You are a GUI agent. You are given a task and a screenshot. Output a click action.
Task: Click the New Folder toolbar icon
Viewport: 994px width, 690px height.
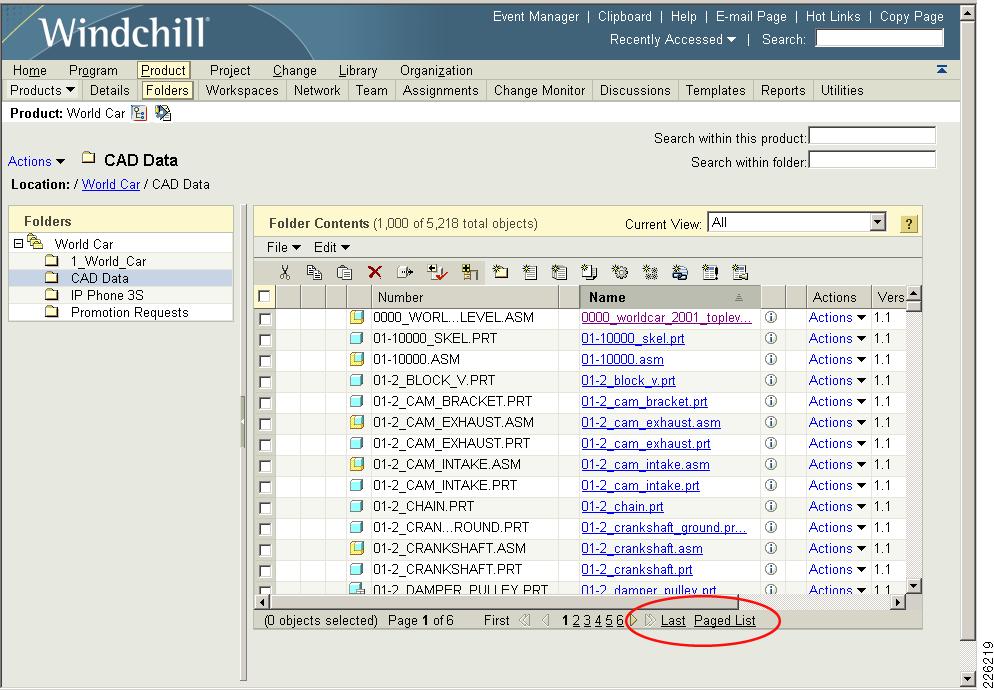[x=501, y=272]
